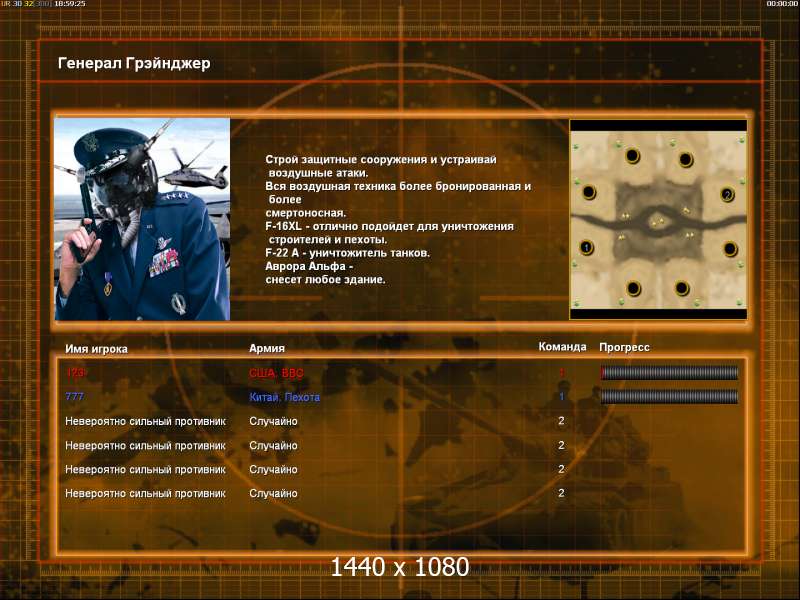Screen dimensions: 800x600
Task: Click army entry "Китай, Пехота"
Action: tap(285, 397)
